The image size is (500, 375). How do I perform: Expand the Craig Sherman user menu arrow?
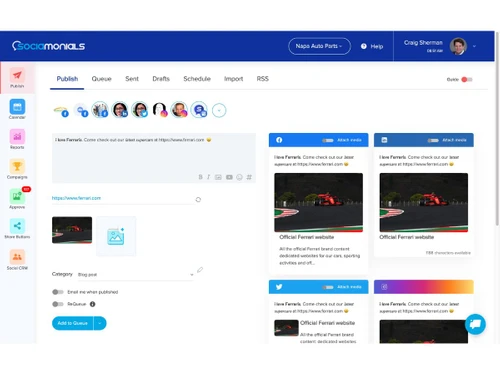tap(474, 46)
